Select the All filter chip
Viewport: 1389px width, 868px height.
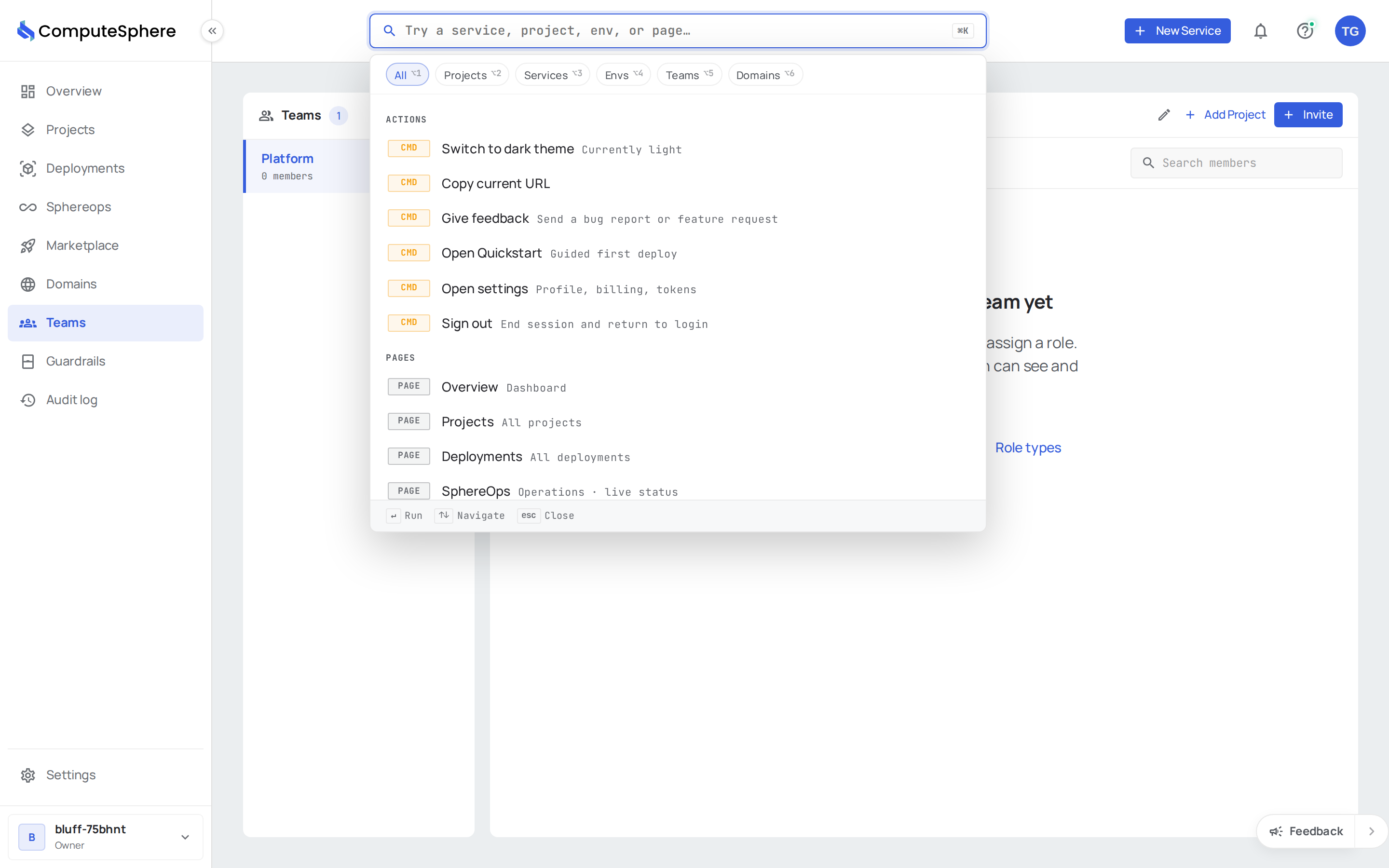click(408, 75)
